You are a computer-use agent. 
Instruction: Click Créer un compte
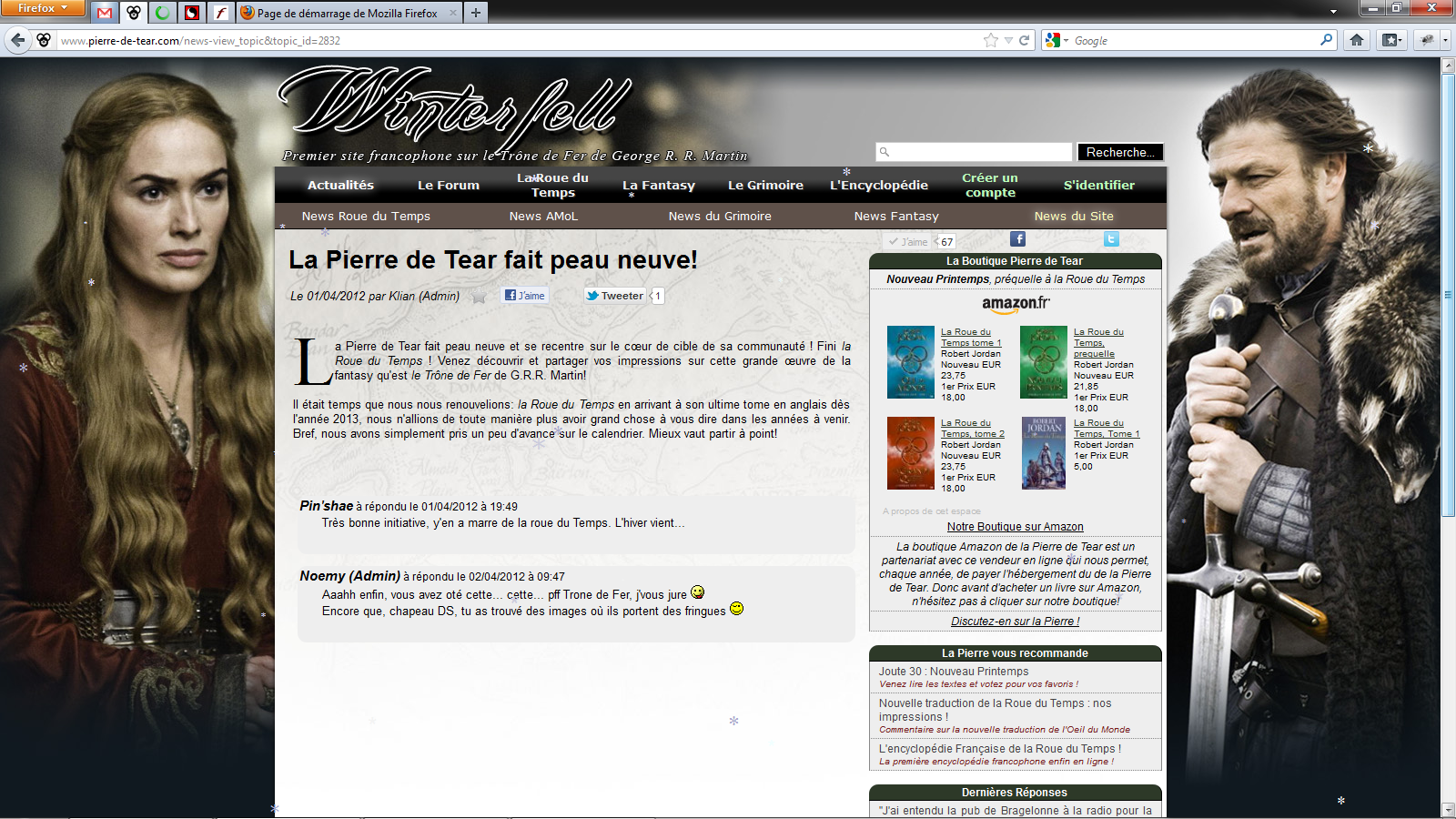[990, 185]
